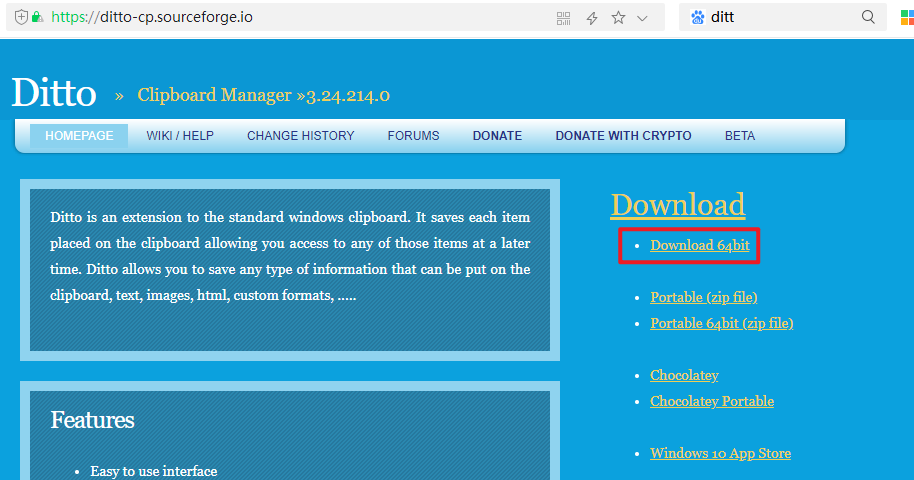Bookmark page with the star icon
914x480 pixels.
point(618,17)
